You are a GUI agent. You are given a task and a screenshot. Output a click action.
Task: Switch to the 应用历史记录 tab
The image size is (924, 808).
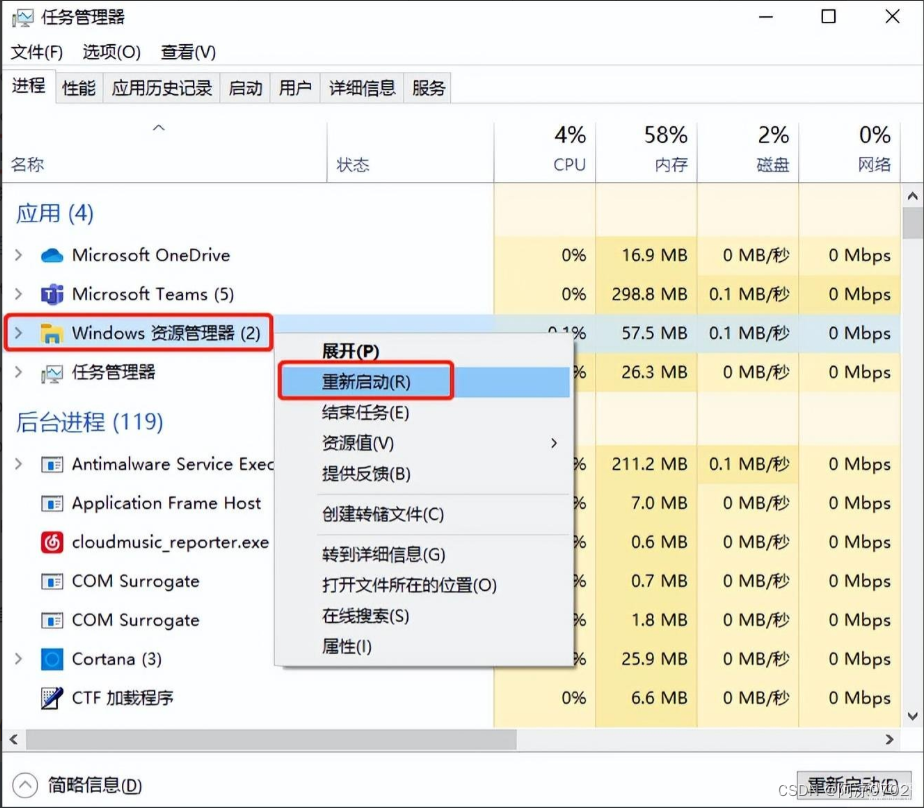[161, 88]
